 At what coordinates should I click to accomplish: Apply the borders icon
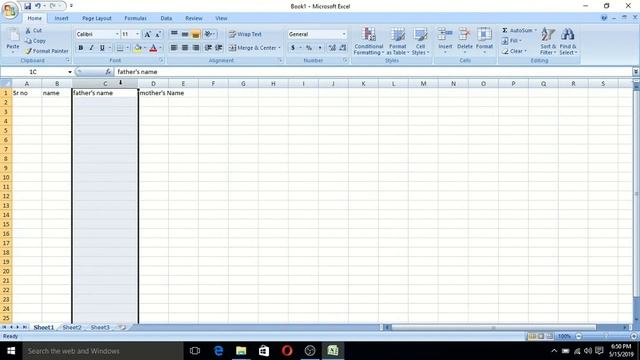[x=120, y=48]
